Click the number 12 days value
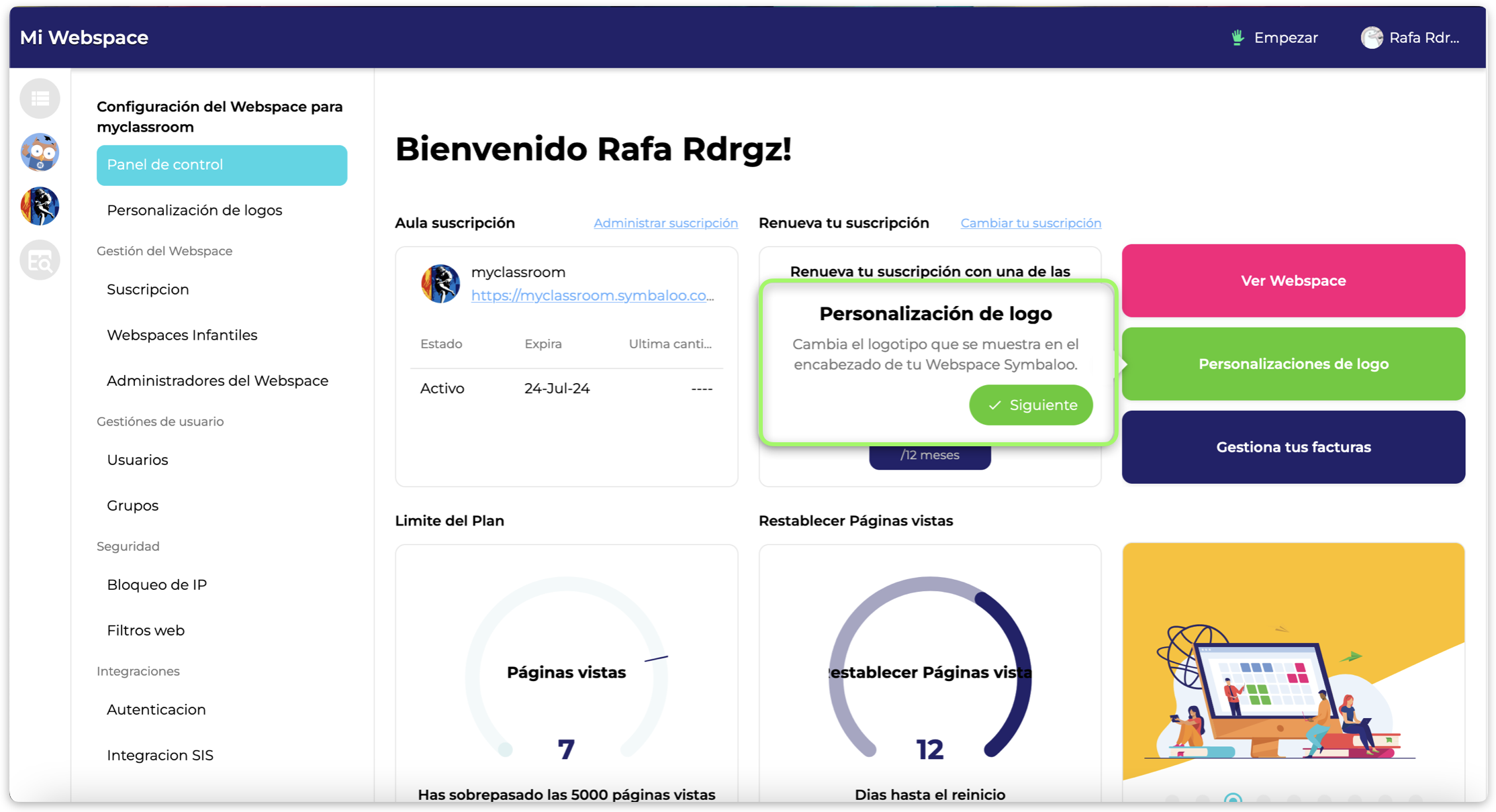The height and width of the screenshot is (812, 1496). (929, 750)
